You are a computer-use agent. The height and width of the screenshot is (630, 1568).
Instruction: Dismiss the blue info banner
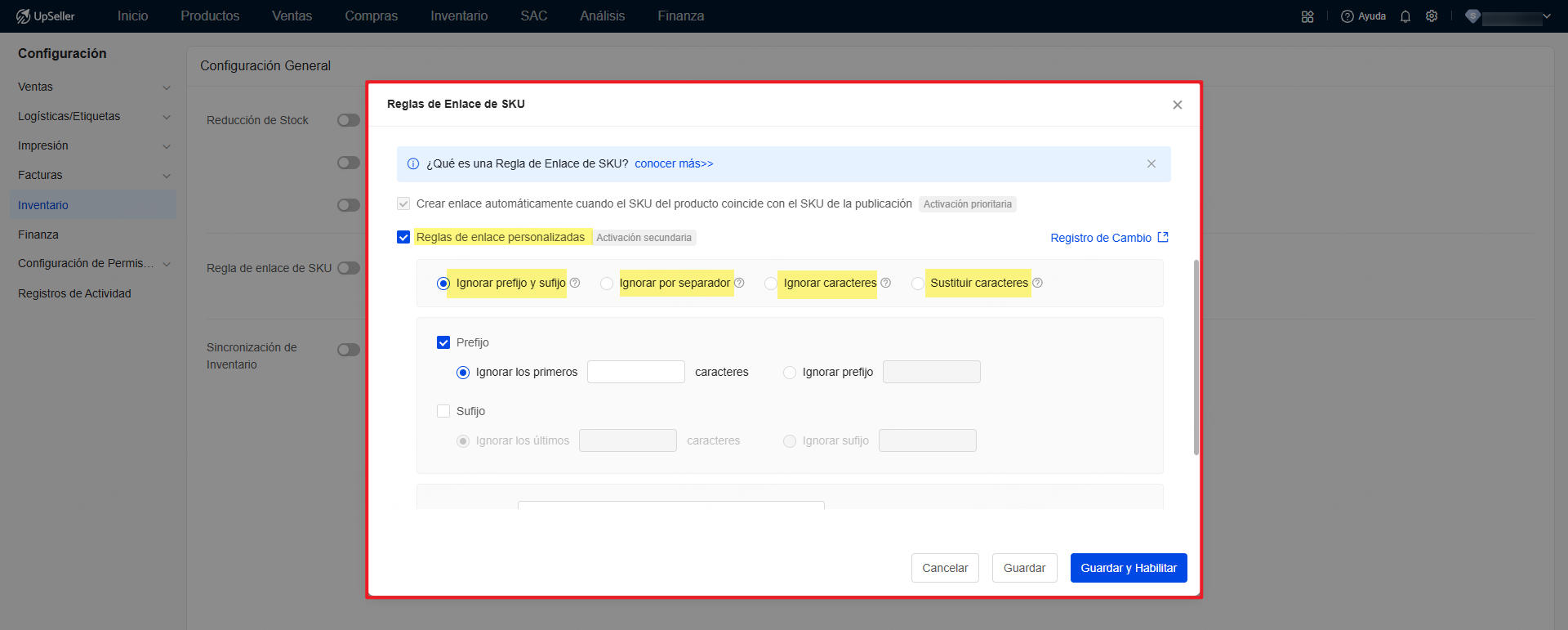click(x=1151, y=163)
